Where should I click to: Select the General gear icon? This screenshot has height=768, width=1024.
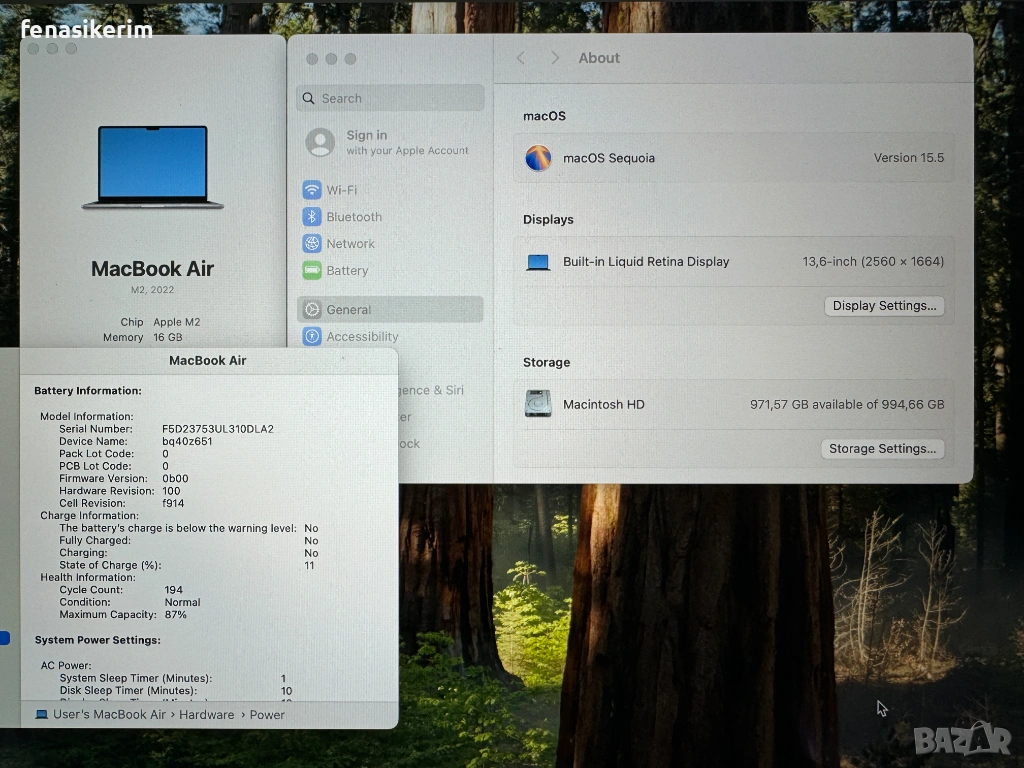[x=312, y=310]
